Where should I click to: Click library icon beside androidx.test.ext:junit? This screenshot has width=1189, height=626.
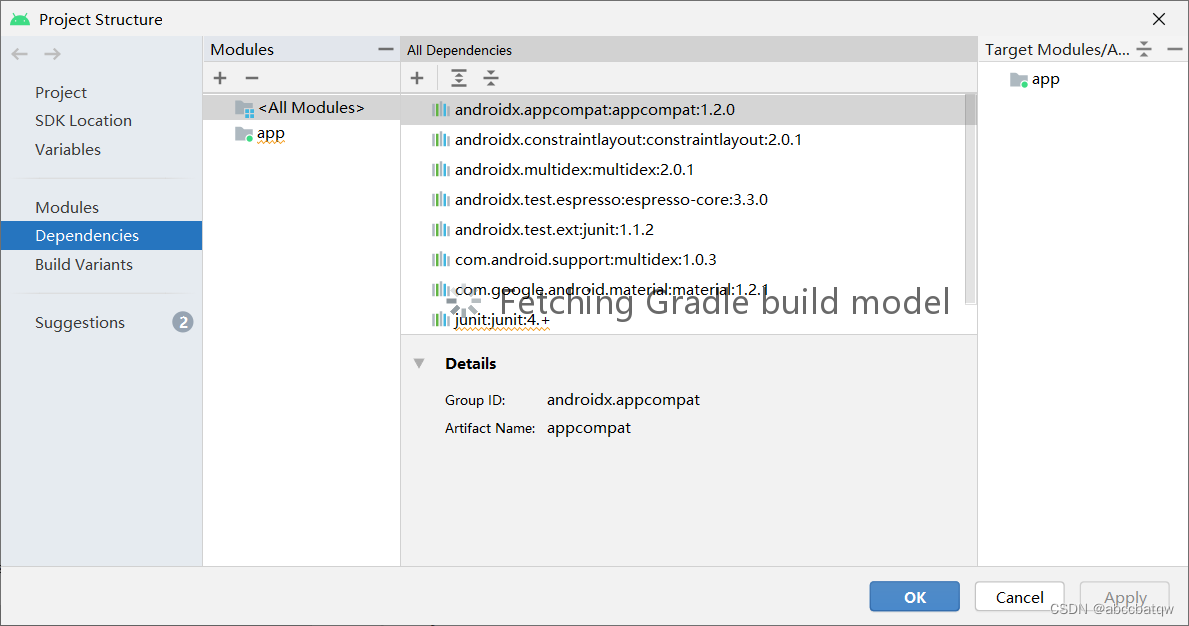(x=441, y=229)
